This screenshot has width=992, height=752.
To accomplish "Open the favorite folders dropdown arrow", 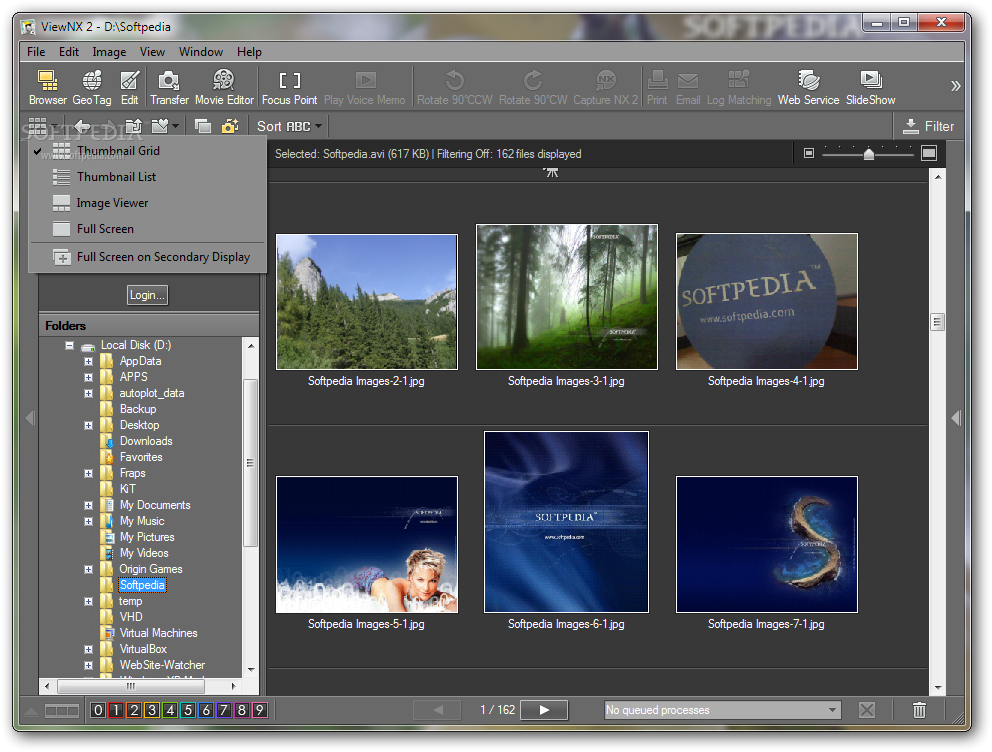I will (175, 126).
